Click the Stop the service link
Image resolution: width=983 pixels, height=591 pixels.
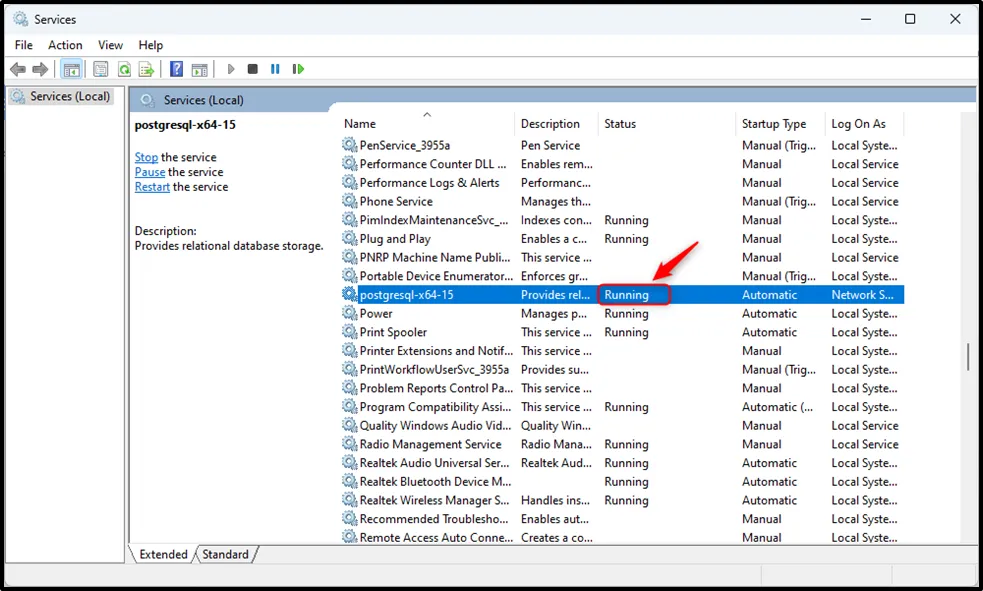pos(146,157)
